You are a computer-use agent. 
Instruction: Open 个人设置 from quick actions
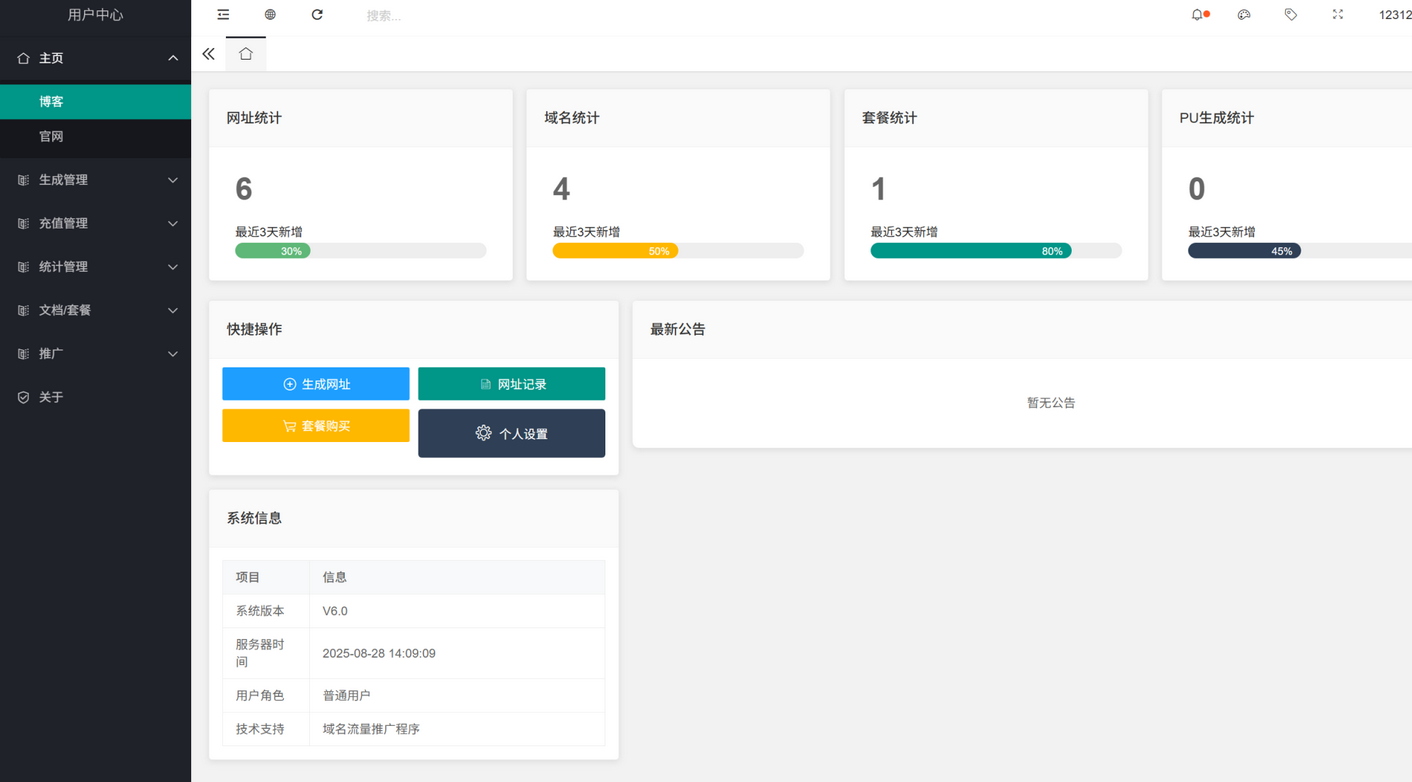tap(511, 434)
